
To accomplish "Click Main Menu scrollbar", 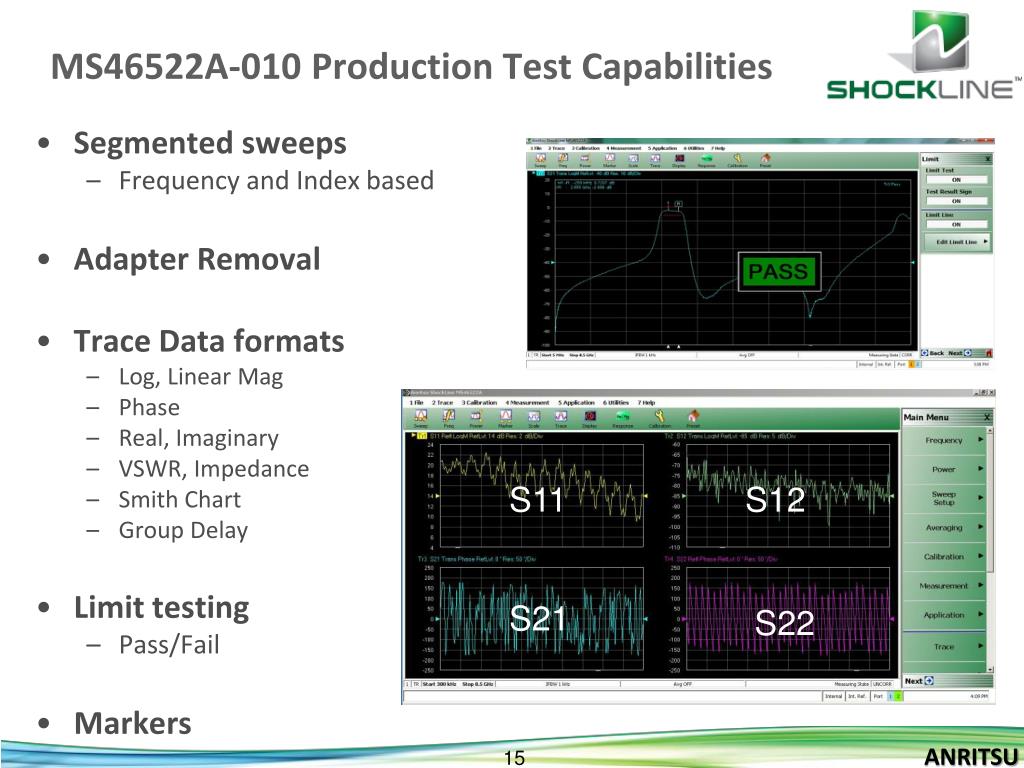I will tap(990, 549).
